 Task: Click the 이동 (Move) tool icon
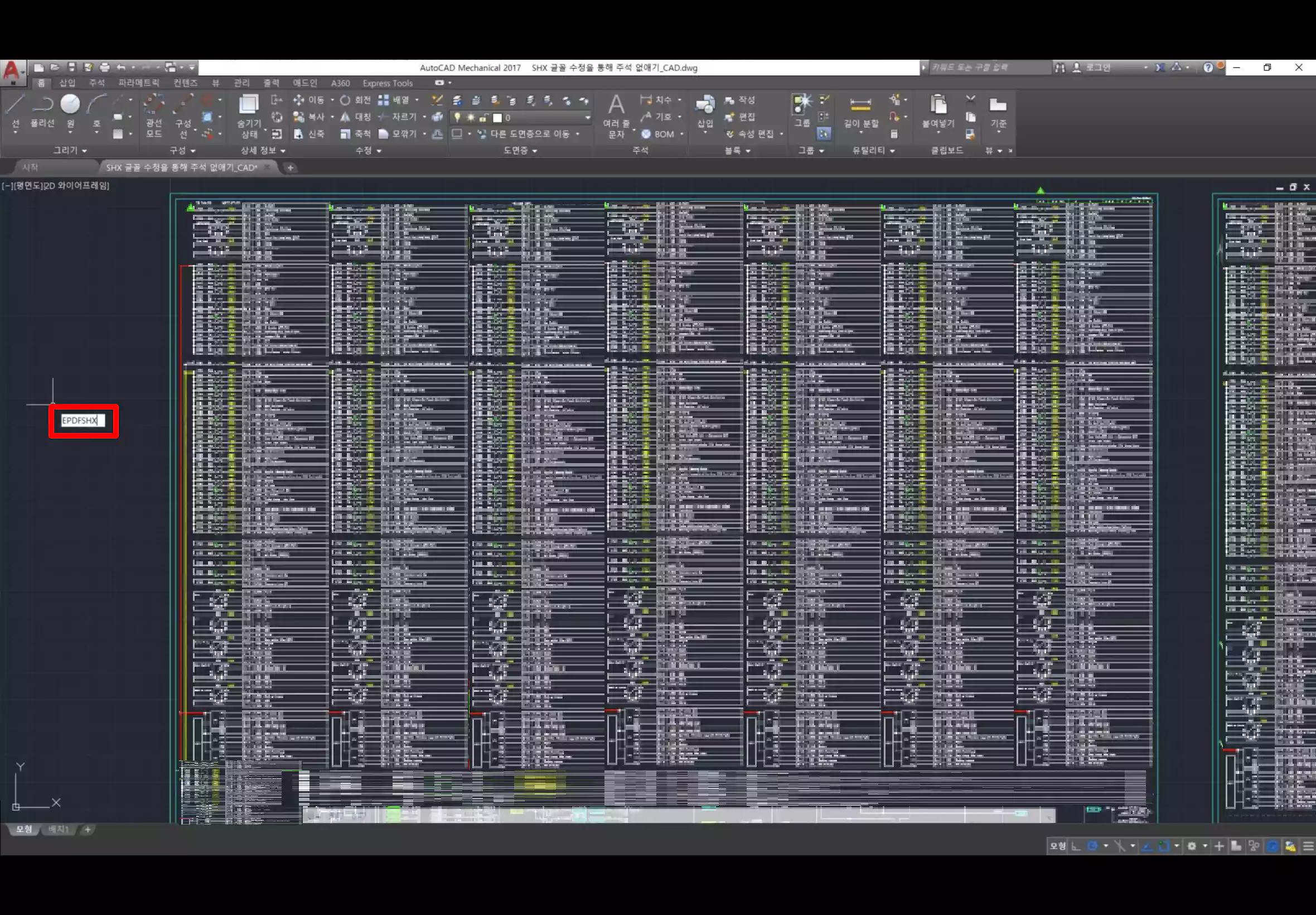pyautogui.click(x=298, y=100)
